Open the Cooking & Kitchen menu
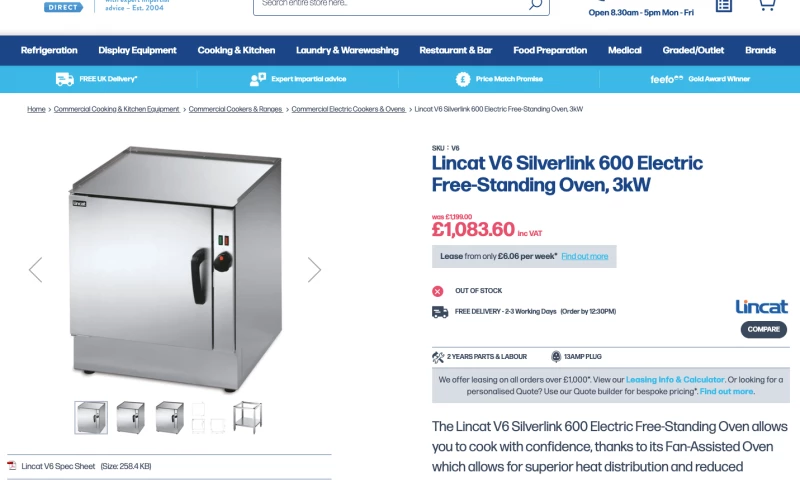This screenshot has height=480, width=800. click(x=236, y=50)
